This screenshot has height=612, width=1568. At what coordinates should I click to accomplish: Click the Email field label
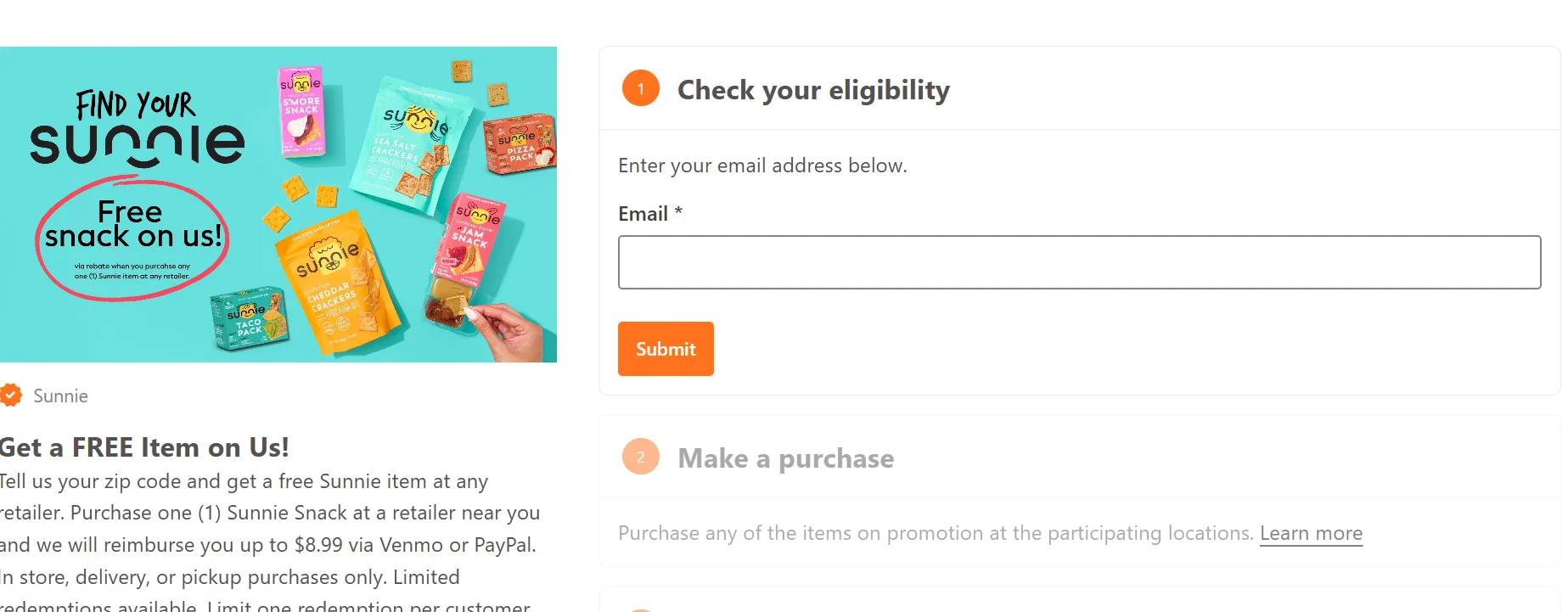650,214
